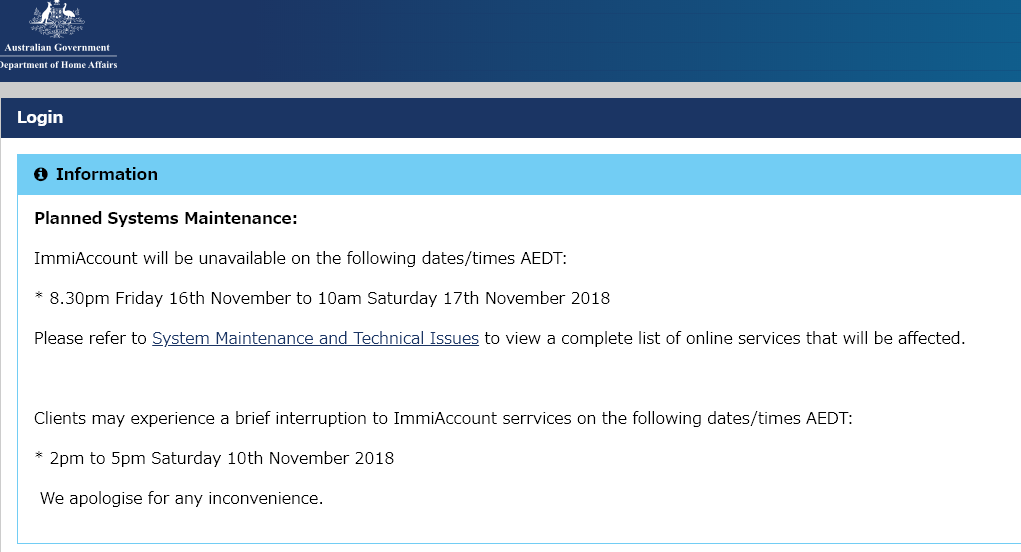Open System Maintenance and Technical Issues link
This screenshot has height=552, width=1021.
point(315,338)
